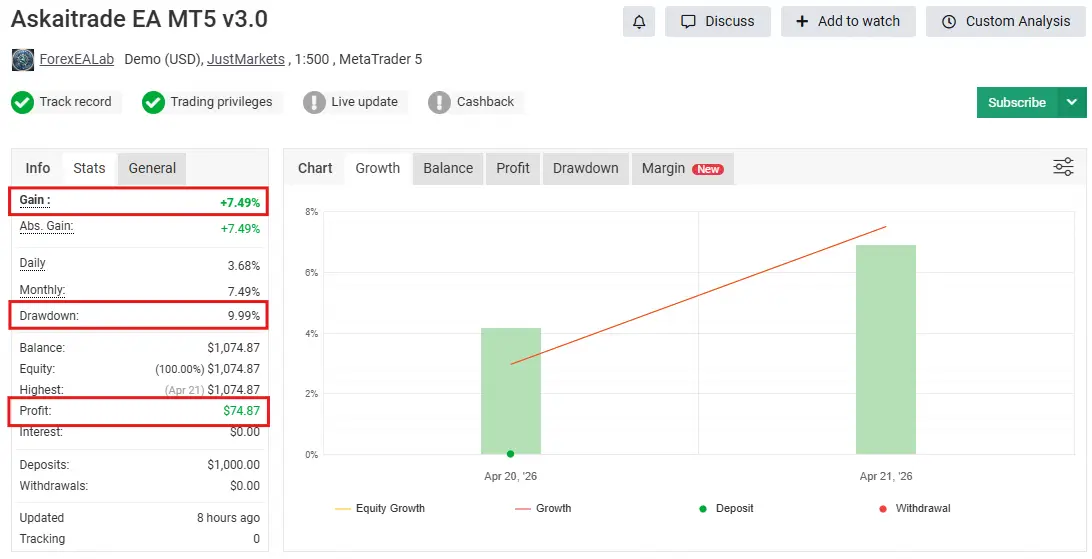This screenshot has height=559, width=1092.
Task: Toggle Growth line legend series
Action: [543, 508]
